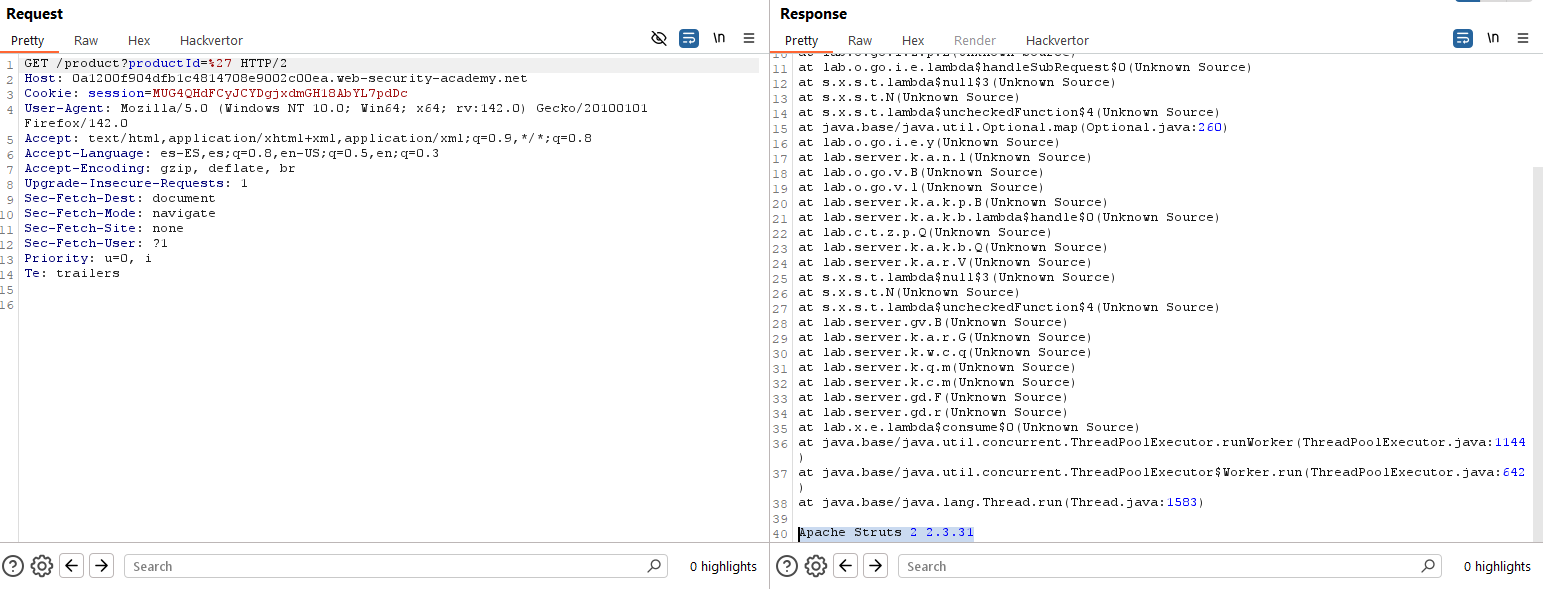Viewport: 1543px width, 589px height.
Task: Click the Response panel vertical scrollbar
Action: click(1537, 350)
